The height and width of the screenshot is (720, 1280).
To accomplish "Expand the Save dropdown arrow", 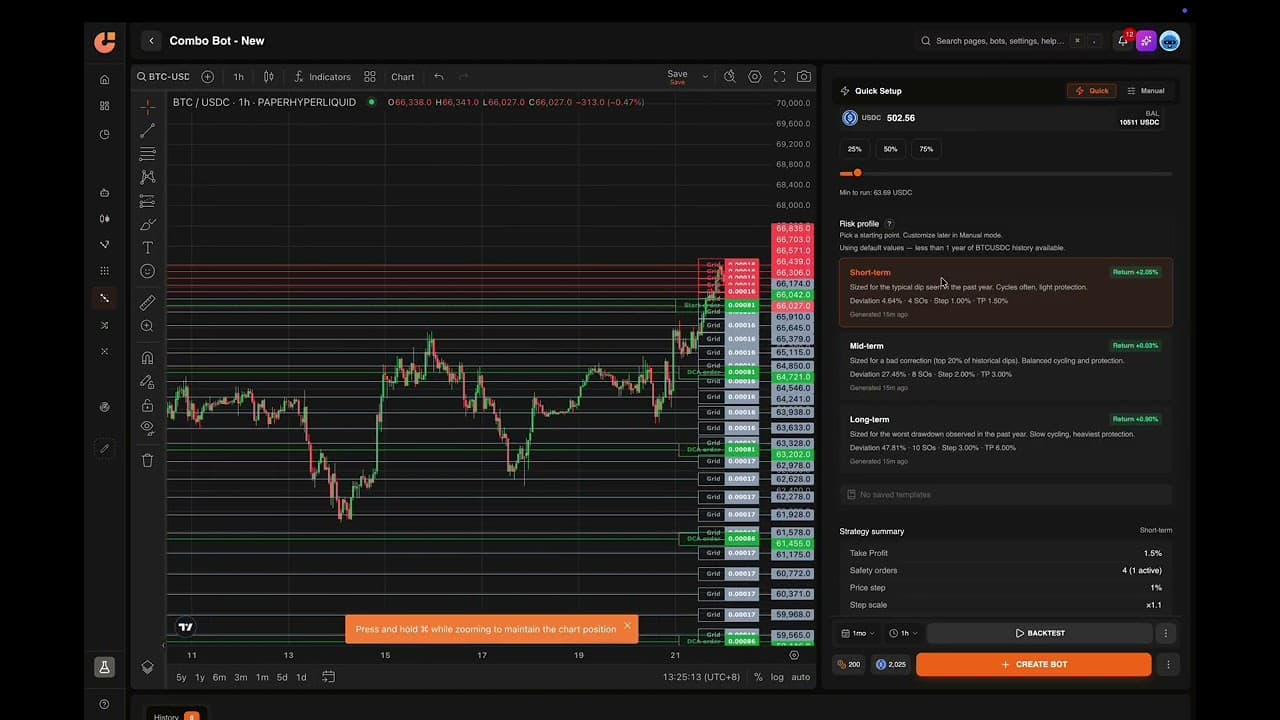I will coord(705,77).
